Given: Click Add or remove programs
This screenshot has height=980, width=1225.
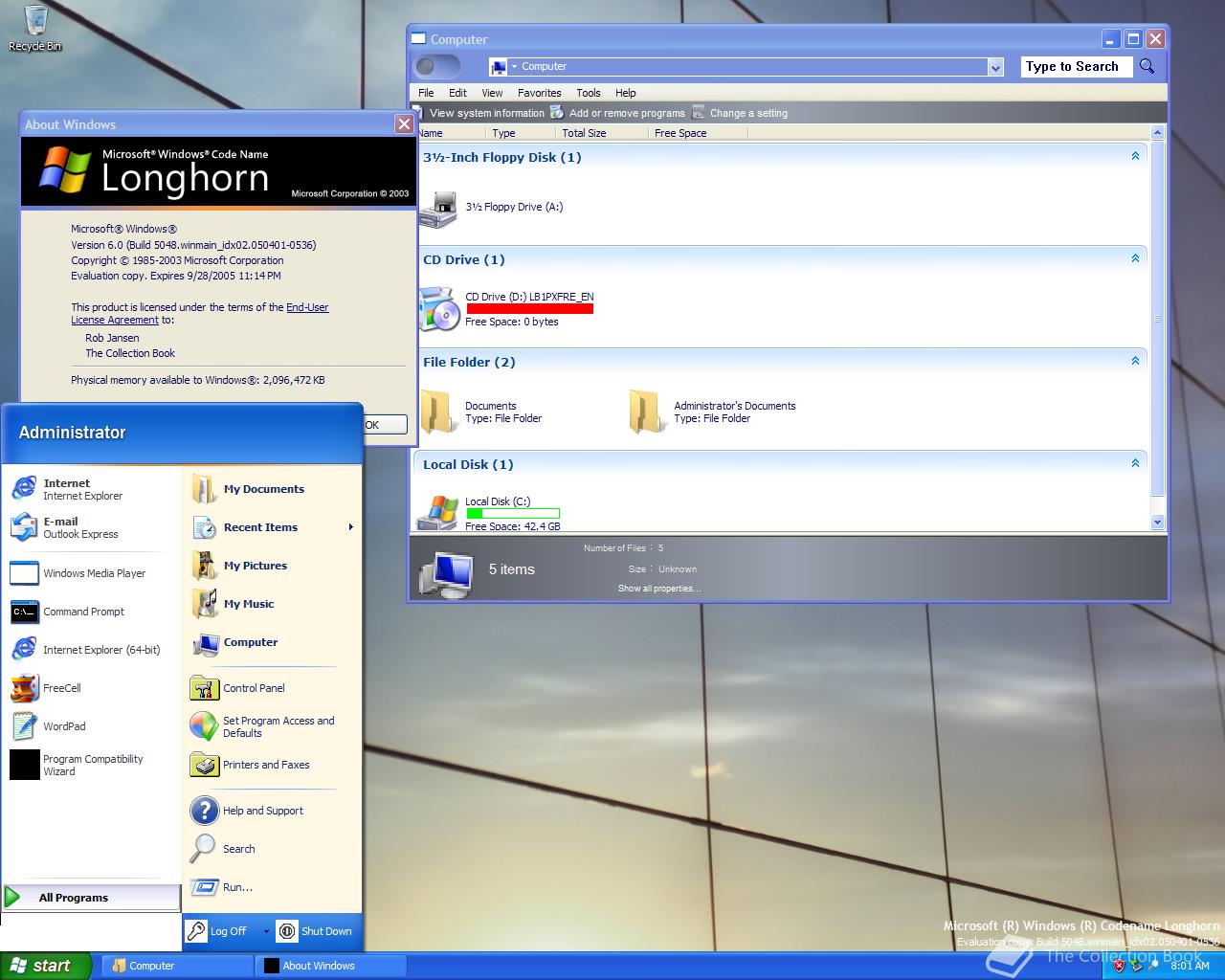Looking at the screenshot, I should [618, 113].
